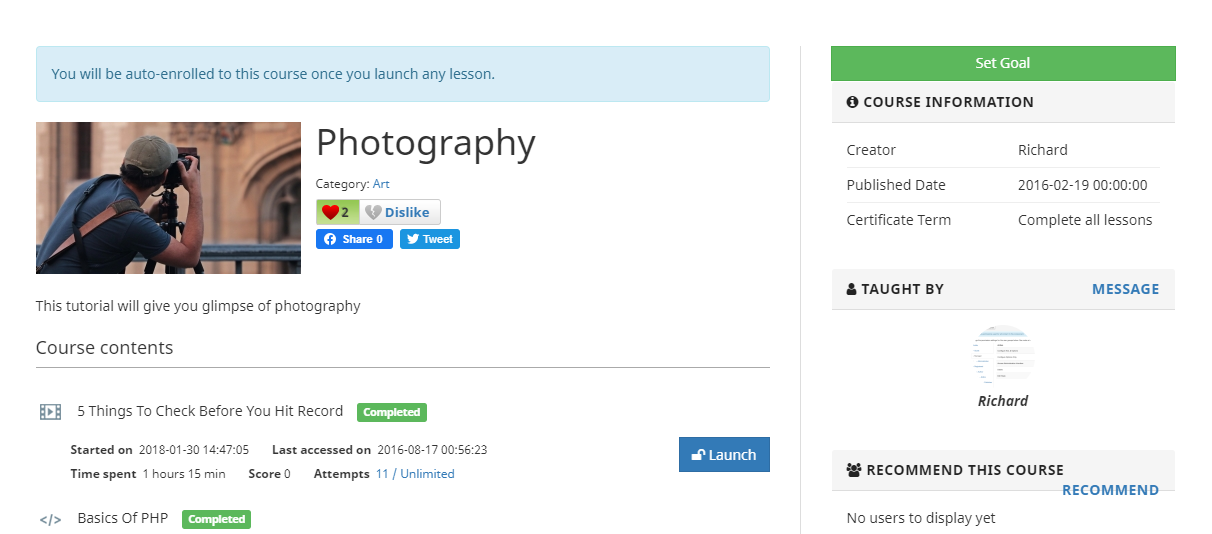The width and height of the screenshot is (1212, 534).
Task: Open the 11 / Unlimited attempts link
Action: [415, 474]
